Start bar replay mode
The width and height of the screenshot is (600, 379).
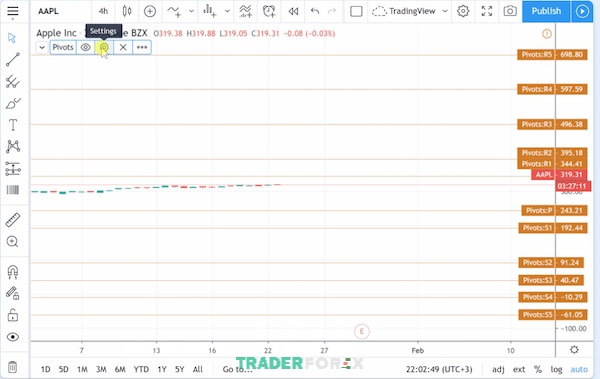[x=293, y=11]
